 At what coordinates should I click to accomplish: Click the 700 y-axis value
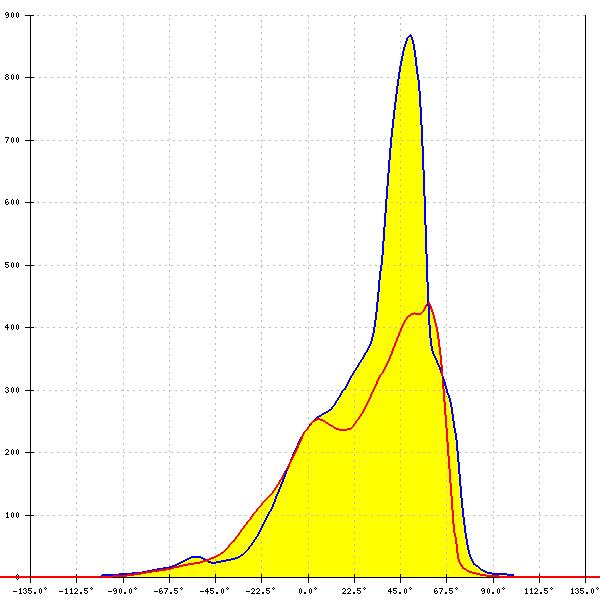click(x=12, y=140)
